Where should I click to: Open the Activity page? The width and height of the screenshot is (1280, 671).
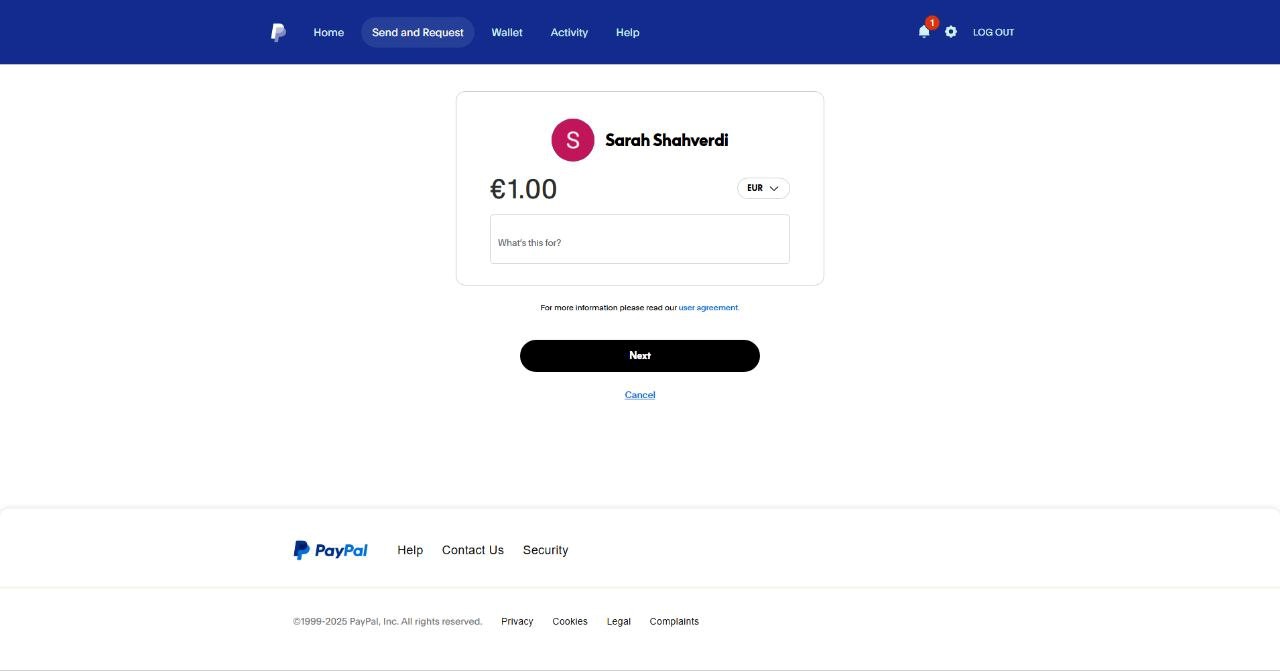[x=569, y=32]
